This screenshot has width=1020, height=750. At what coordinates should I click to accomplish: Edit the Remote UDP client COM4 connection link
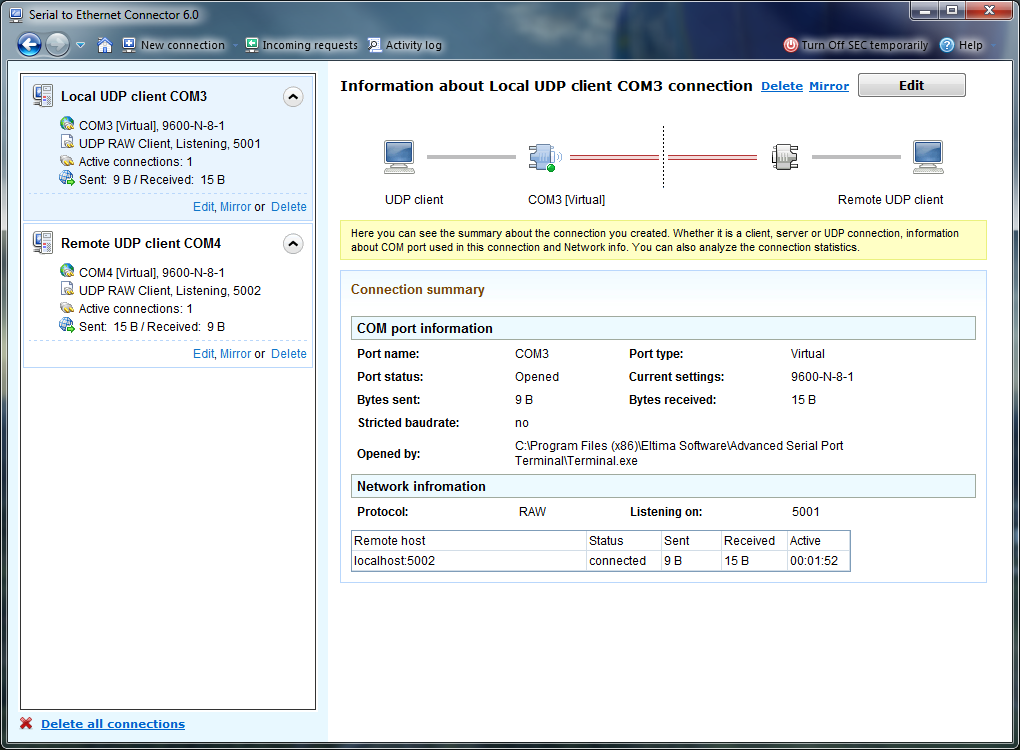point(203,354)
